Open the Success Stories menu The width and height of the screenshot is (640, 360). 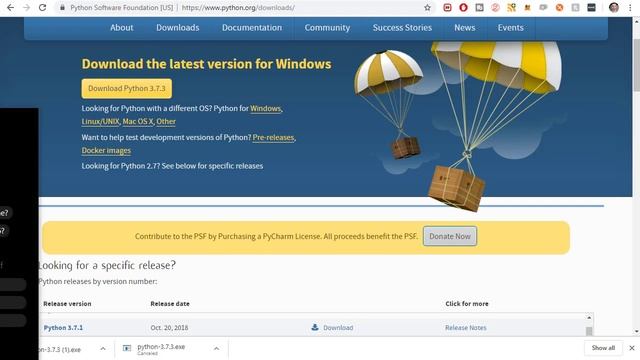tap(402, 27)
